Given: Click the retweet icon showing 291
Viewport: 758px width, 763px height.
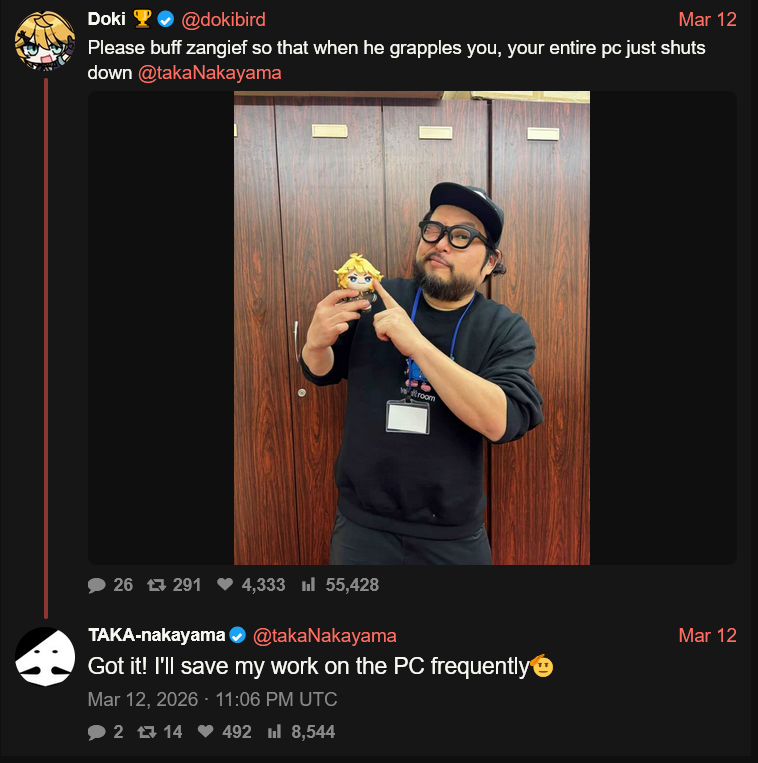Looking at the screenshot, I should (157, 585).
